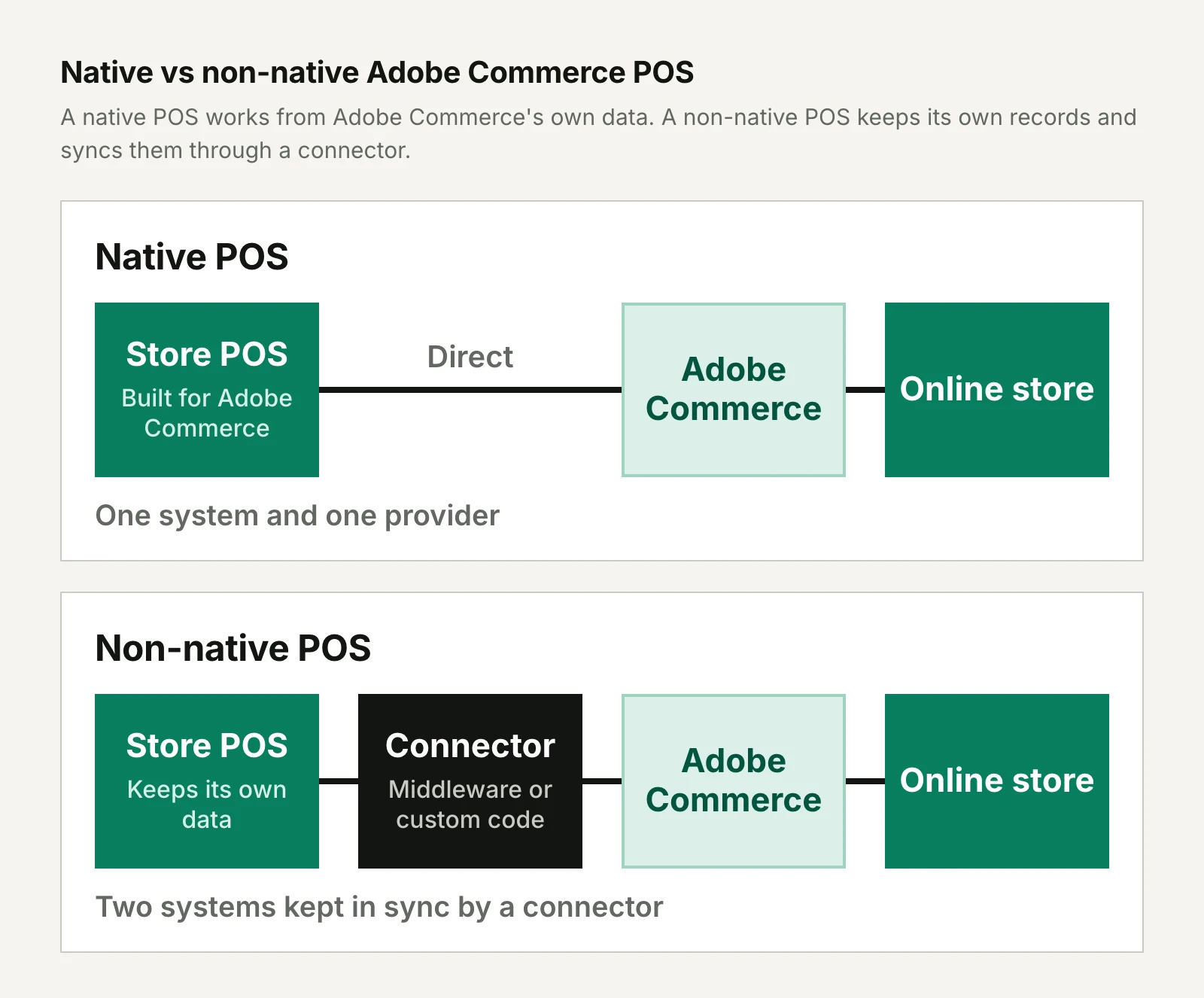This screenshot has width=1204, height=998.
Task: Click the 'Non-native POS' section heading
Action: click(233, 648)
